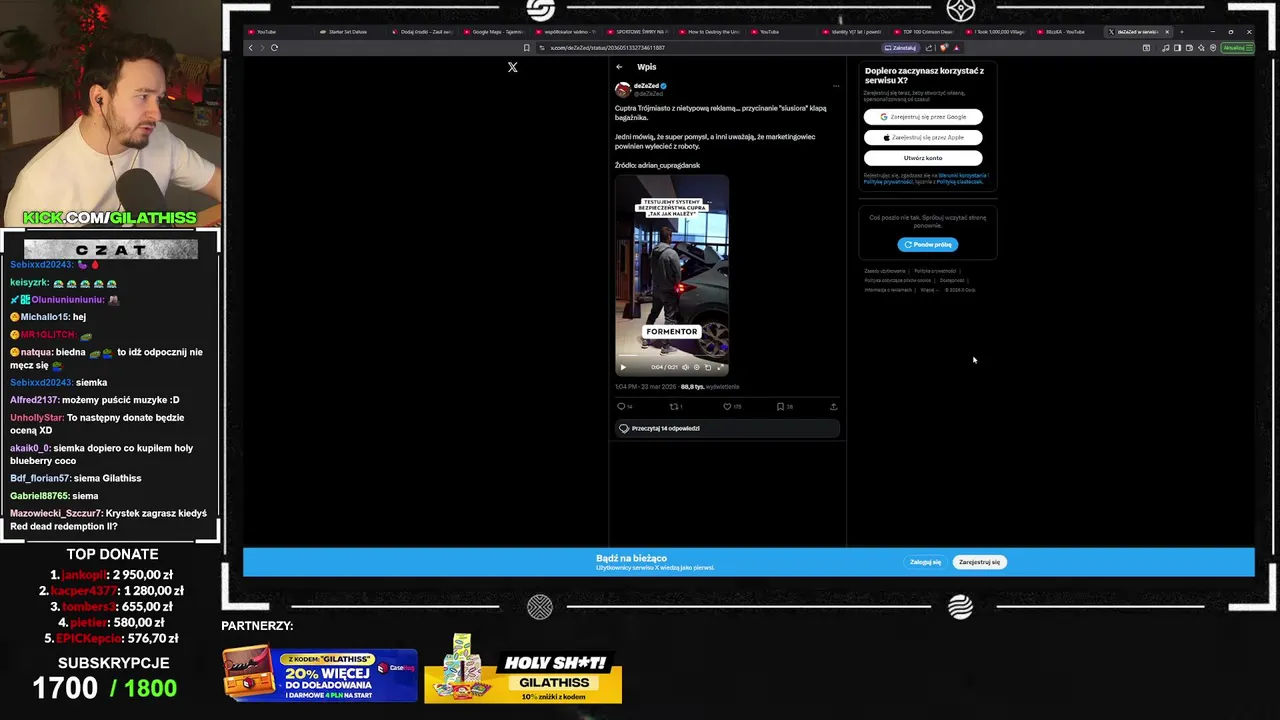Toggle video fullscreen icon
Image resolution: width=1280 pixels, height=720 pixels.
(x=720, y=367)
